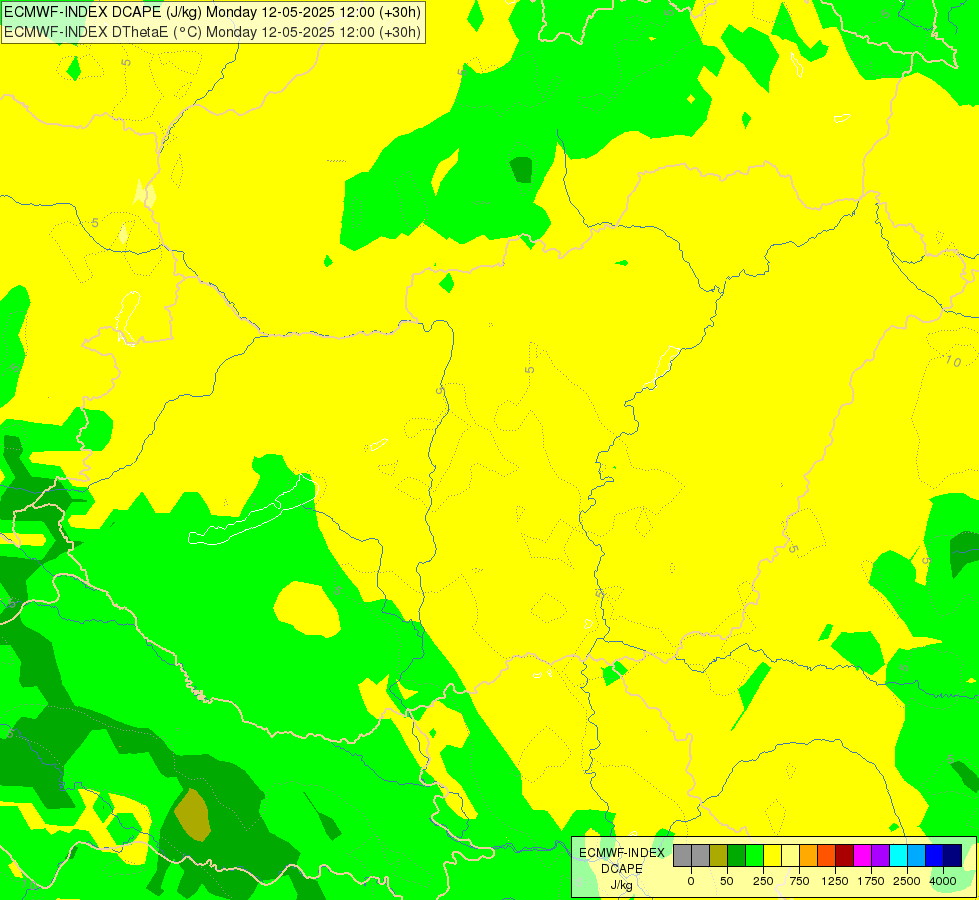Click the navy legend swatch
Viewport: 979px width, 900px height.
(953, 856)
